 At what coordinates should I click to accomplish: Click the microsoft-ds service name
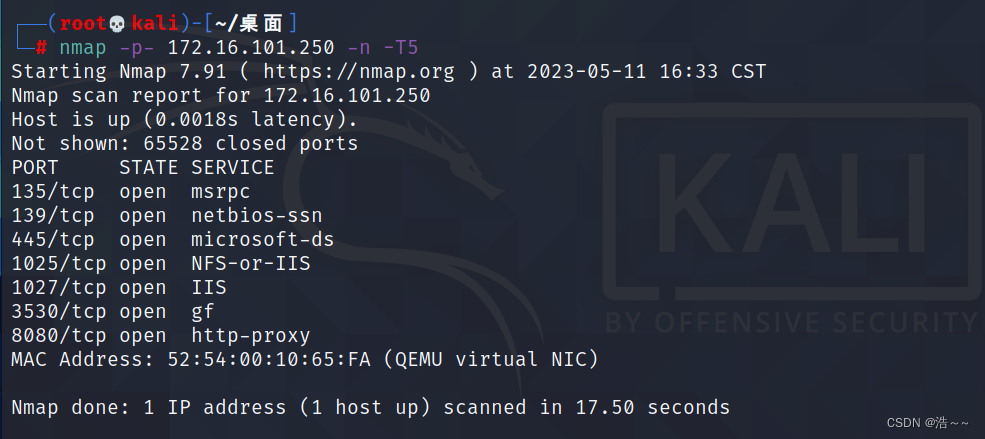point(263,239)
